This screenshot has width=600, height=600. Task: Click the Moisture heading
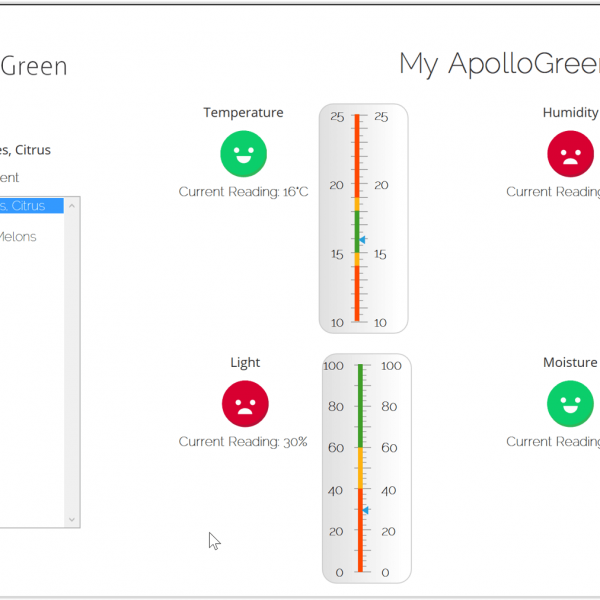click(x=570, y=362)
